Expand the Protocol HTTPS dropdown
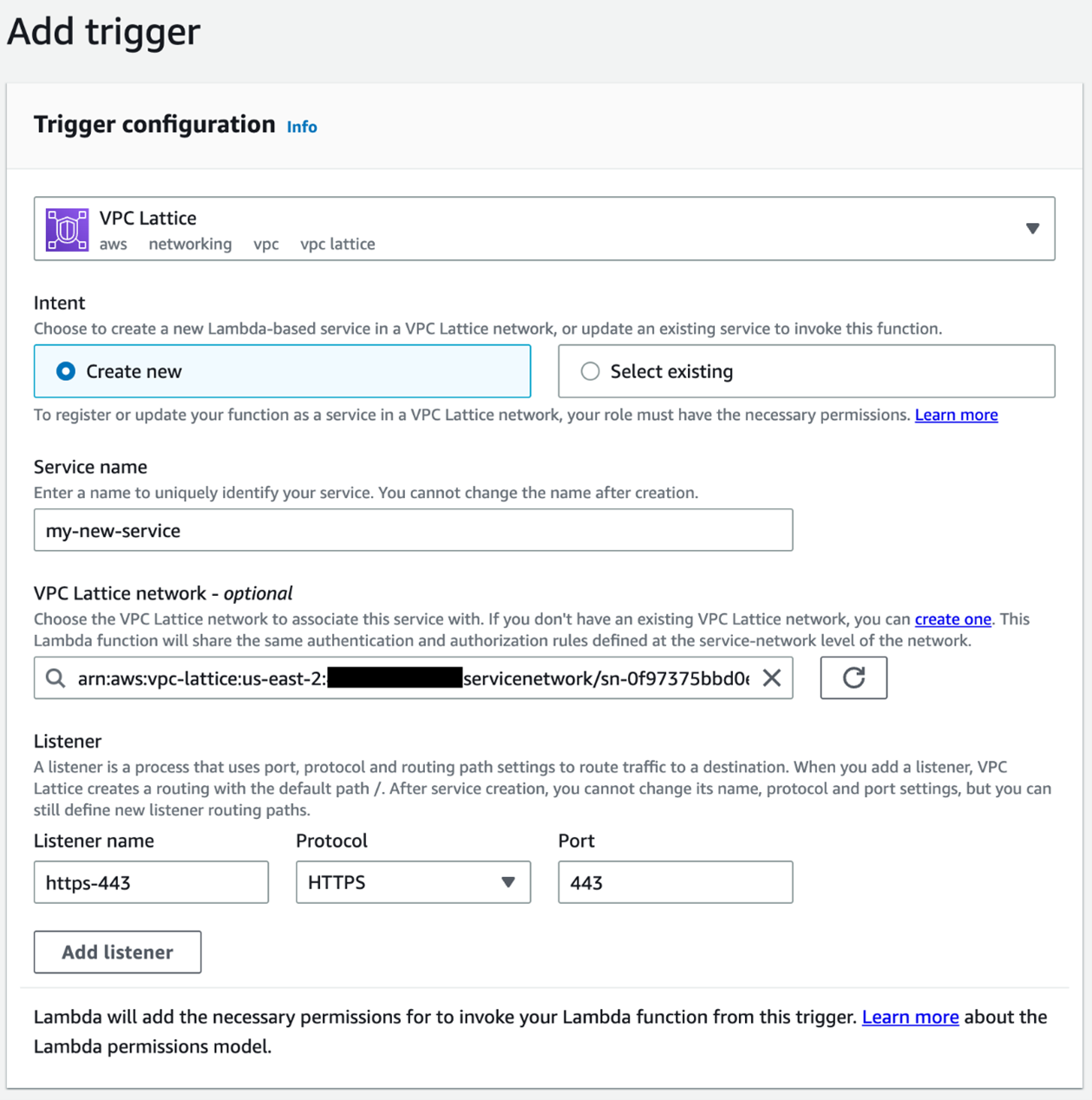 coord(413,882)
